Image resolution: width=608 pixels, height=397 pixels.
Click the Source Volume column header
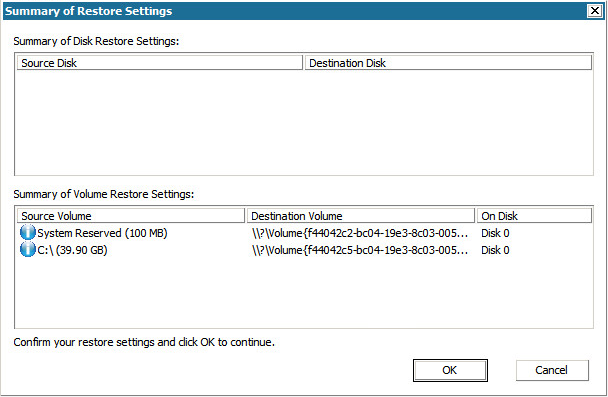point(131,216)
